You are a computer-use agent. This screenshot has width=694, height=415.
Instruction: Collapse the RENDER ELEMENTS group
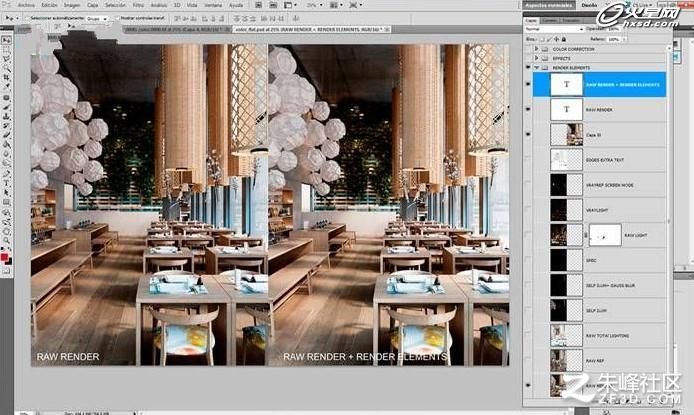tap(536, 68)
